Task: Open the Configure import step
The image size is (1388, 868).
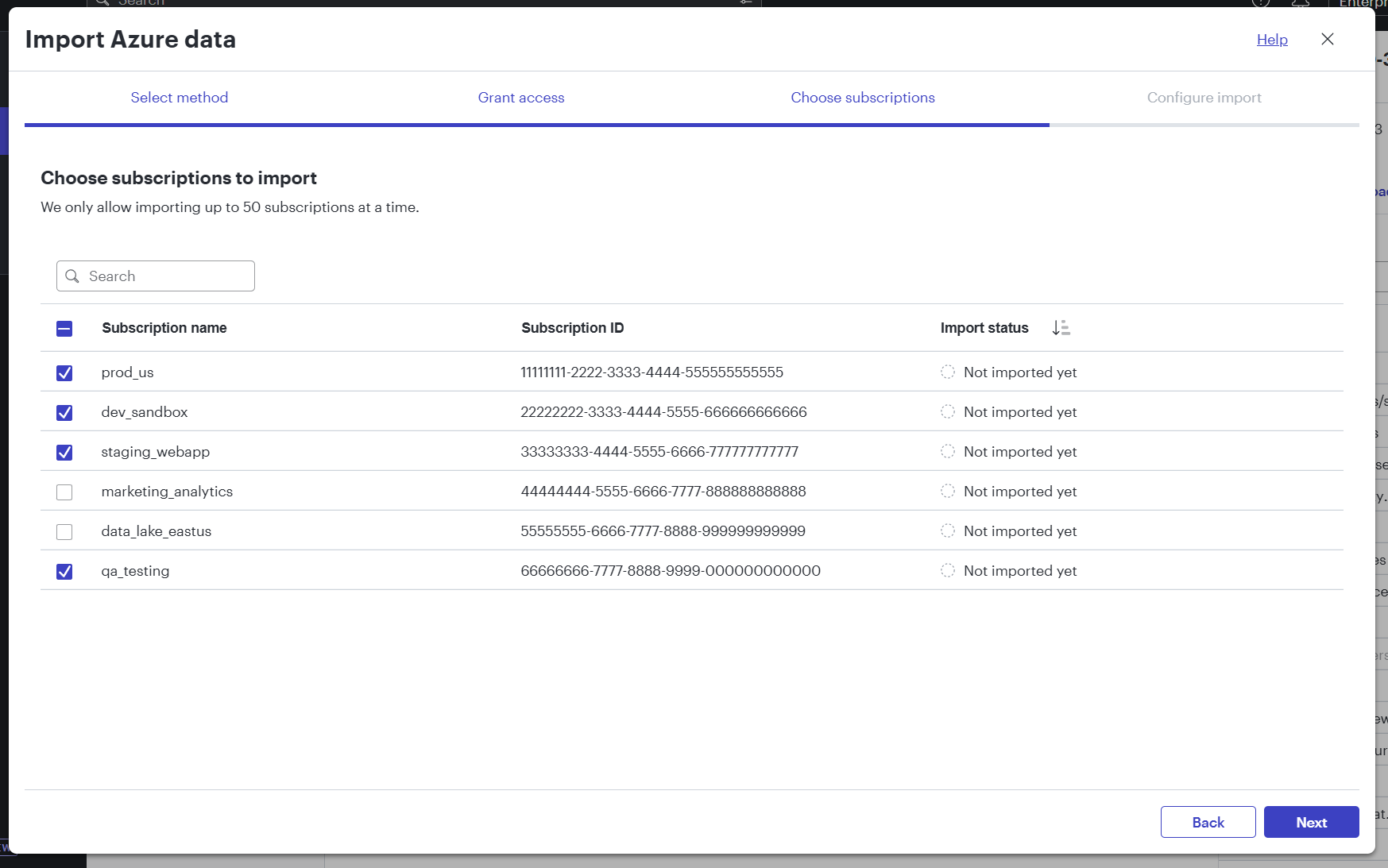Action: [x=1204, y=98]
